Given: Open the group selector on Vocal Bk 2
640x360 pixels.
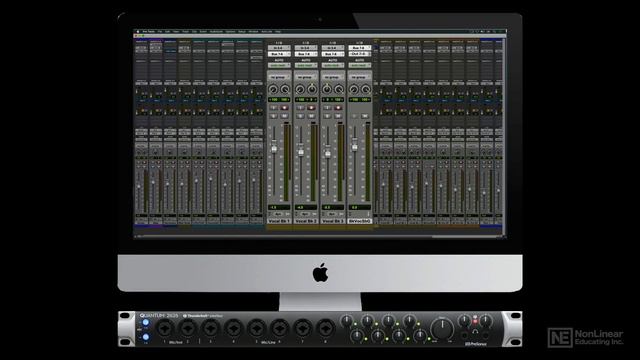Looking at the screenshot, I should point(306,77).
